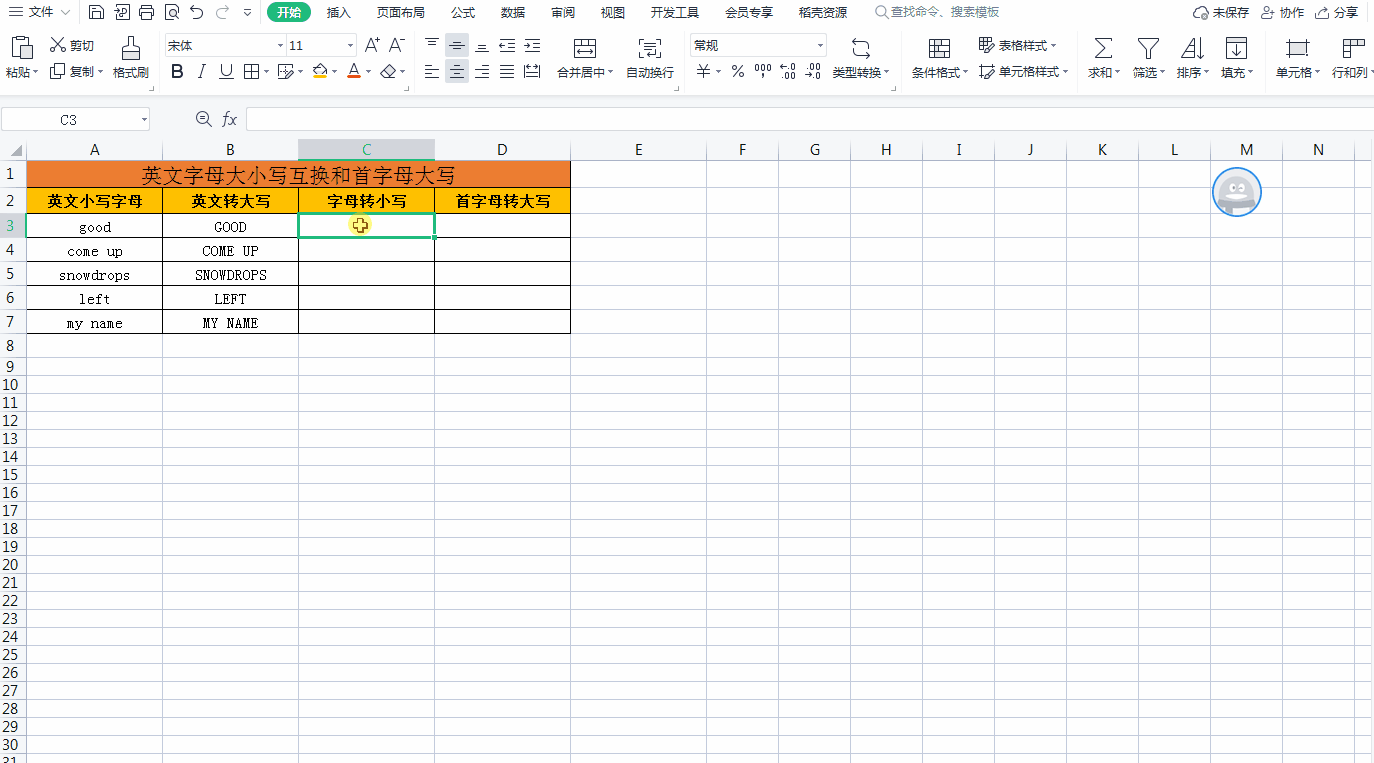Switch to the 数据 tab
Image resolution: width=1374 pixels, height=763 pixels.
pos(513,13)
